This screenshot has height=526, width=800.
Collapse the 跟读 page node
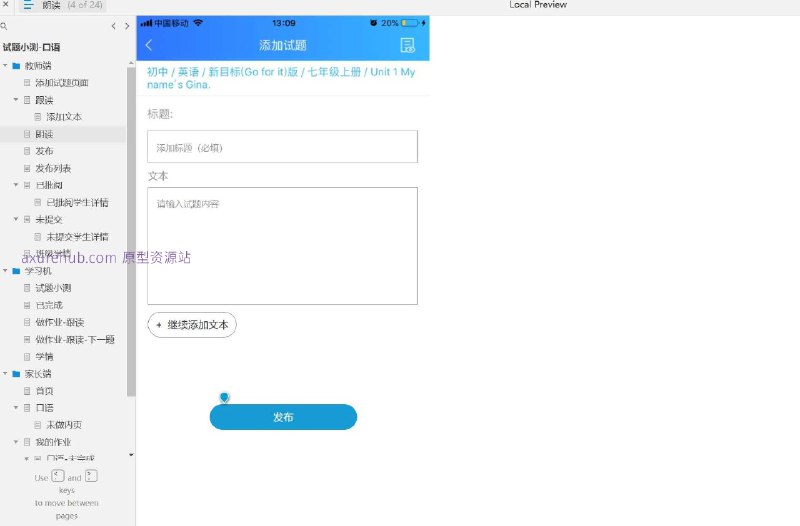coord(16,99)
